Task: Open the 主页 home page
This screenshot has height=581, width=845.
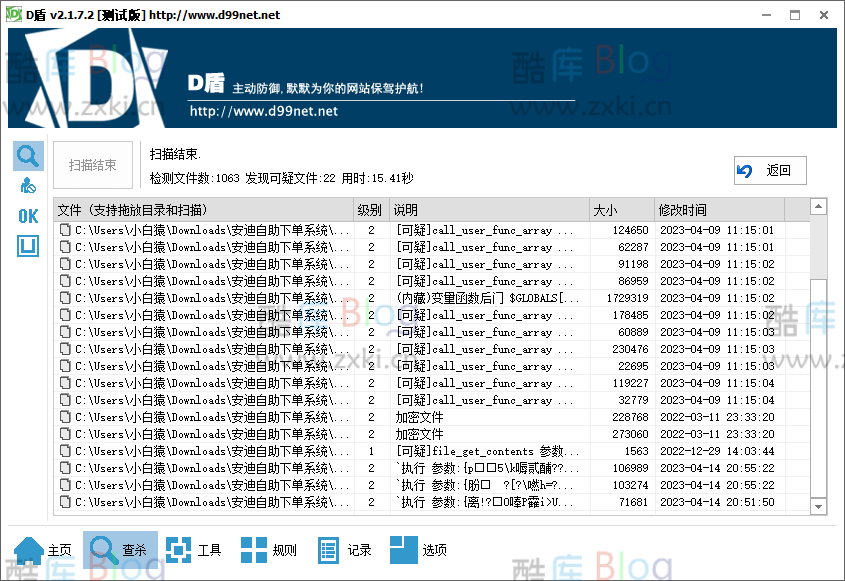Action: (44, 550)
